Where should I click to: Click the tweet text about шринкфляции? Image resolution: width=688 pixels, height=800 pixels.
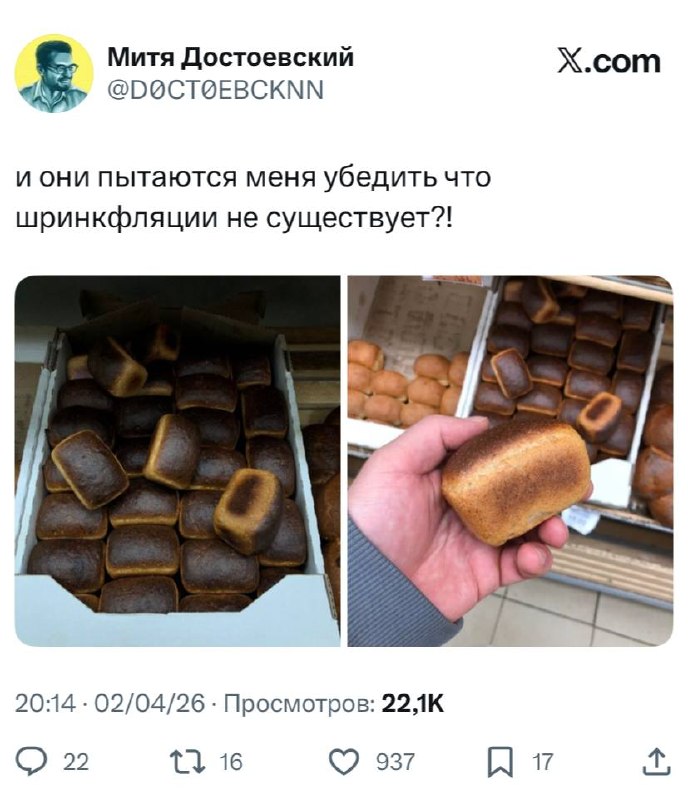[x=254, y=199]
